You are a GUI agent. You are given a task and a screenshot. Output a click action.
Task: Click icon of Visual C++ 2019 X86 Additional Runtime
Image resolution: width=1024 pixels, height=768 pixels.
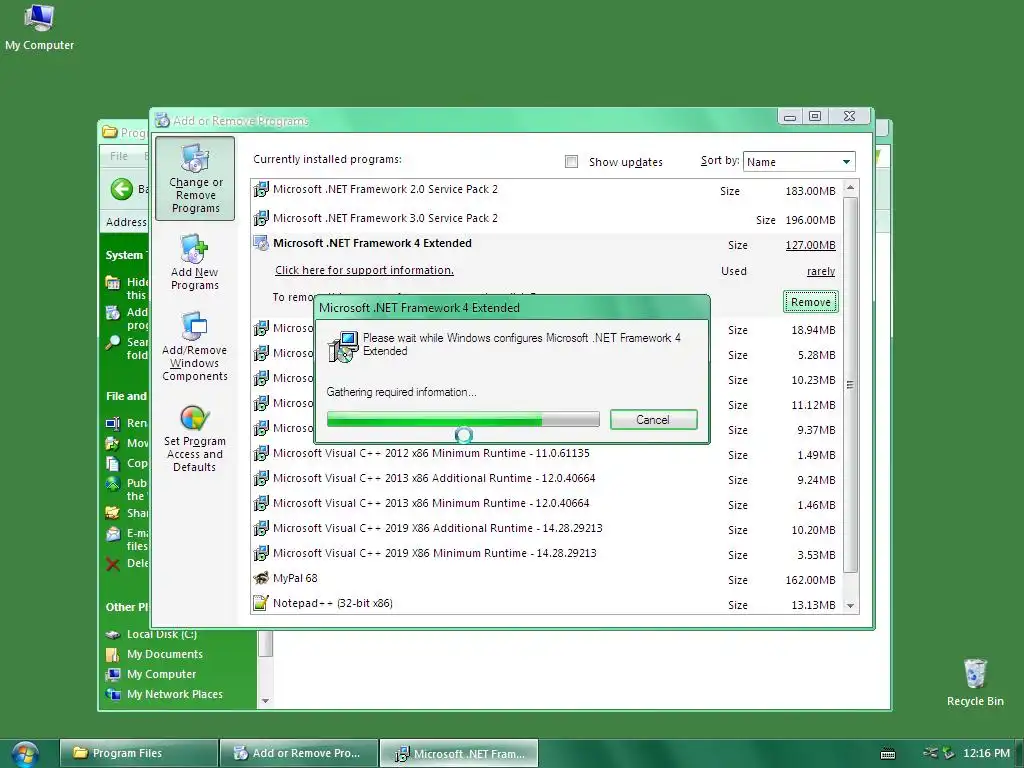(x=261, y=528)
